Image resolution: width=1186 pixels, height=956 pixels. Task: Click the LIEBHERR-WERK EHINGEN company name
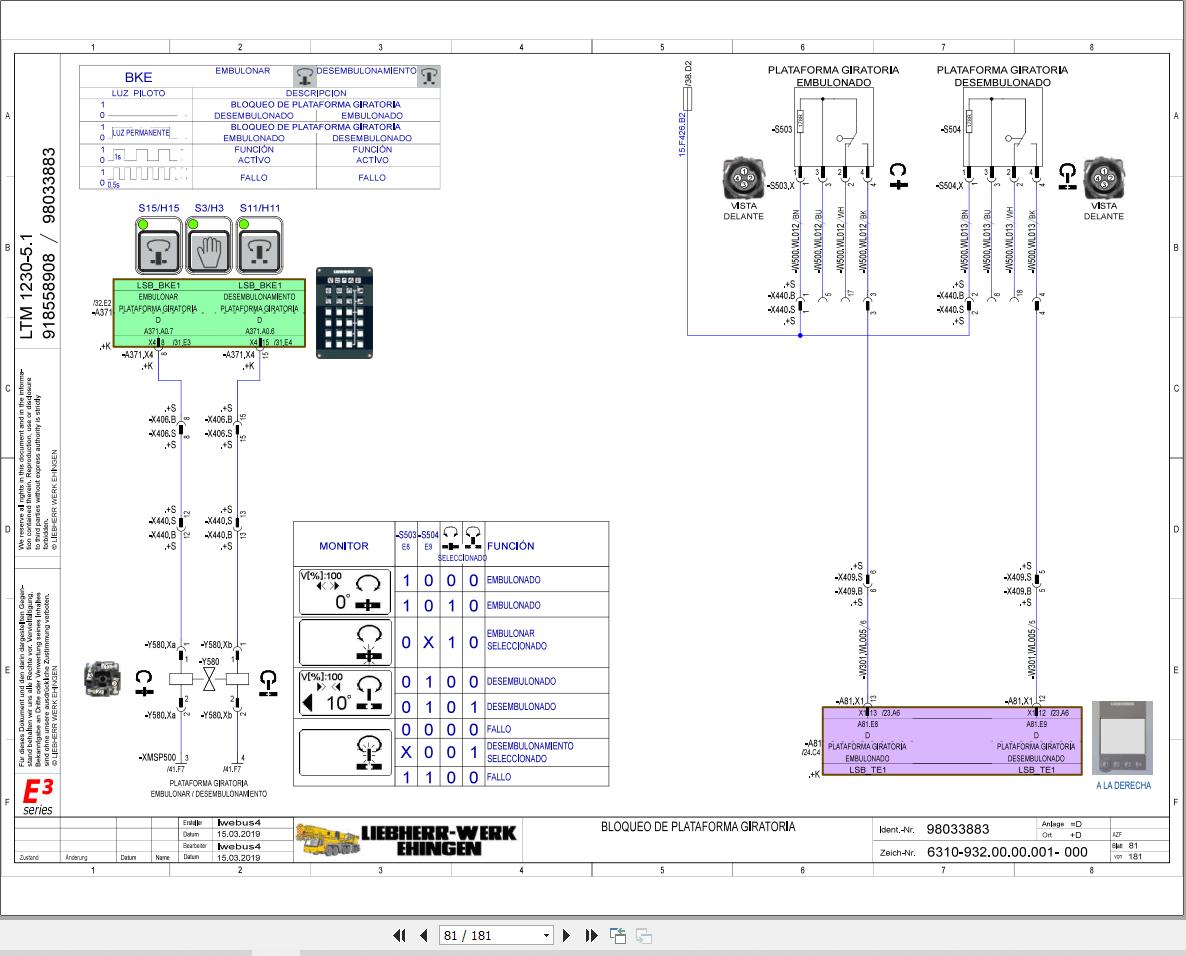click(x=439, y=840)
